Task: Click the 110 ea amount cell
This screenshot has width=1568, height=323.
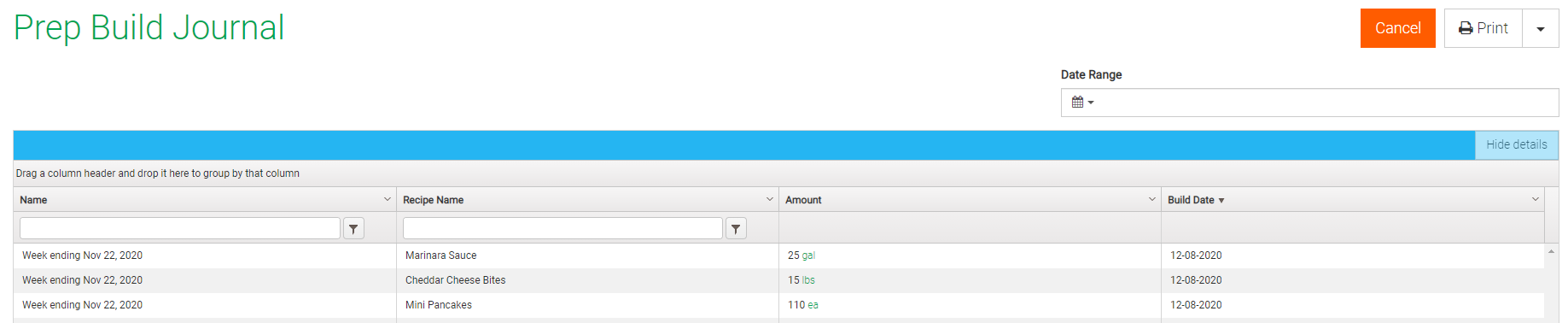Action: [x=970, y=305]
